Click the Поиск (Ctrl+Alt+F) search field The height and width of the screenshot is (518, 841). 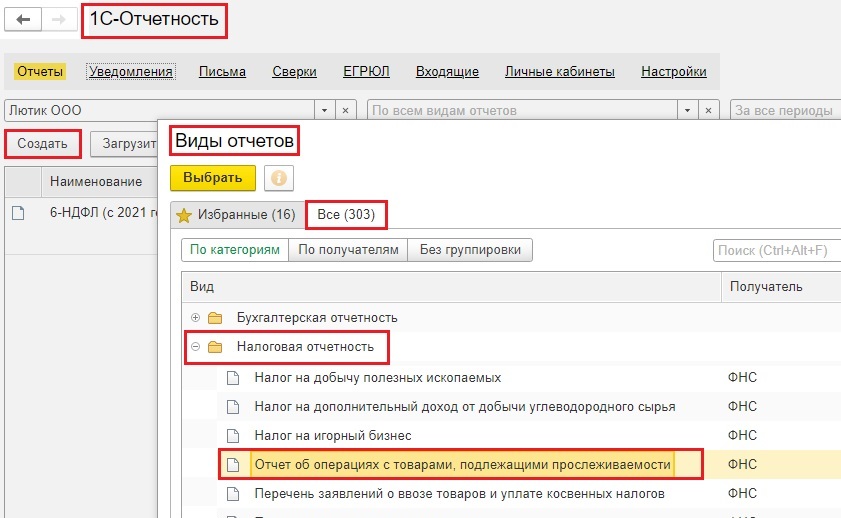[777, 250]
